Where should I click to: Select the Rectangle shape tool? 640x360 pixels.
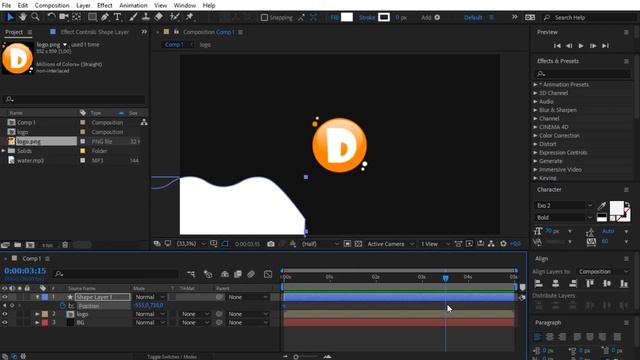pos(93,17)
